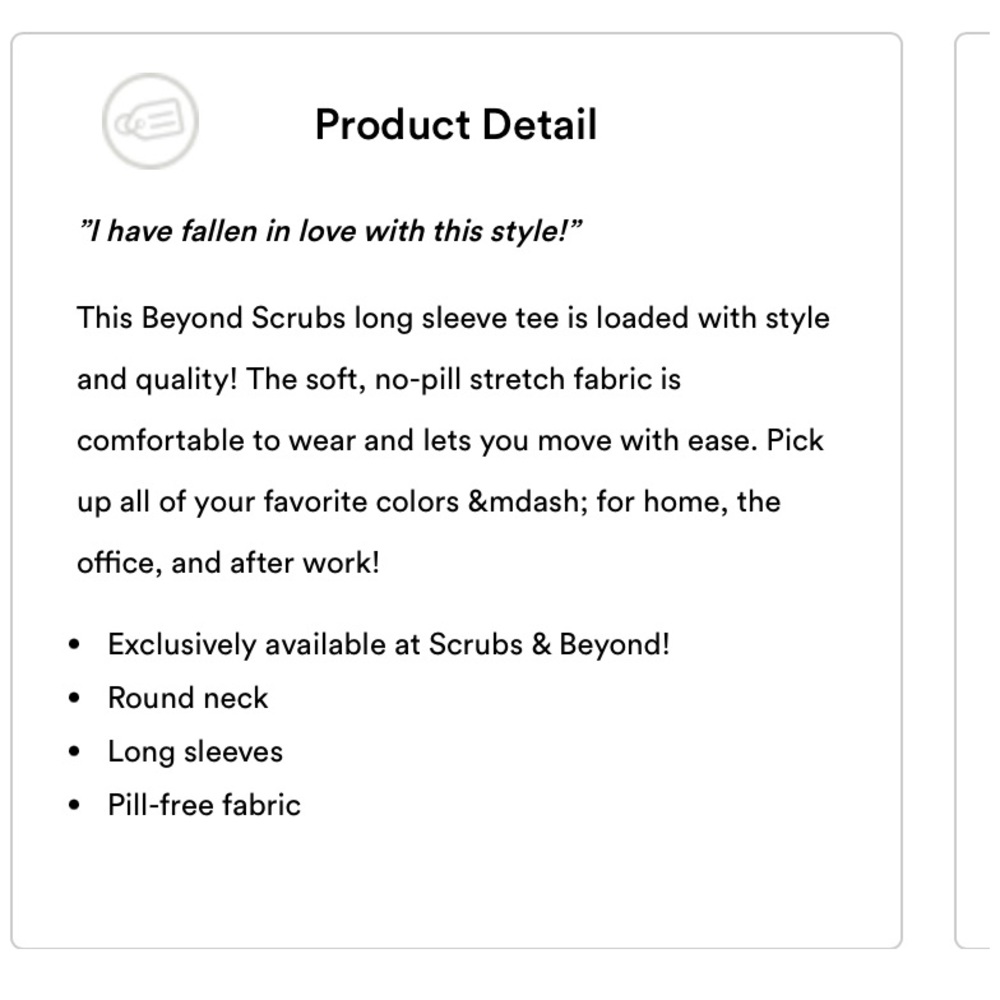The width and height of the screenshot is (1000, 1000).
Task: Click the bullet dot beside "Pill-free fabric"
Action: (x=75, y=806)
